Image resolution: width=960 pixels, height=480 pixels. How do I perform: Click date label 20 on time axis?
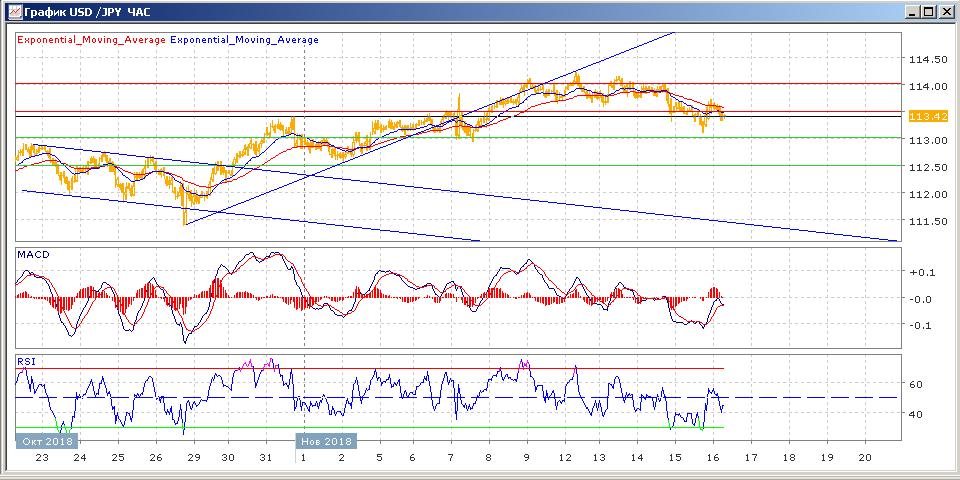pos(864,458)
